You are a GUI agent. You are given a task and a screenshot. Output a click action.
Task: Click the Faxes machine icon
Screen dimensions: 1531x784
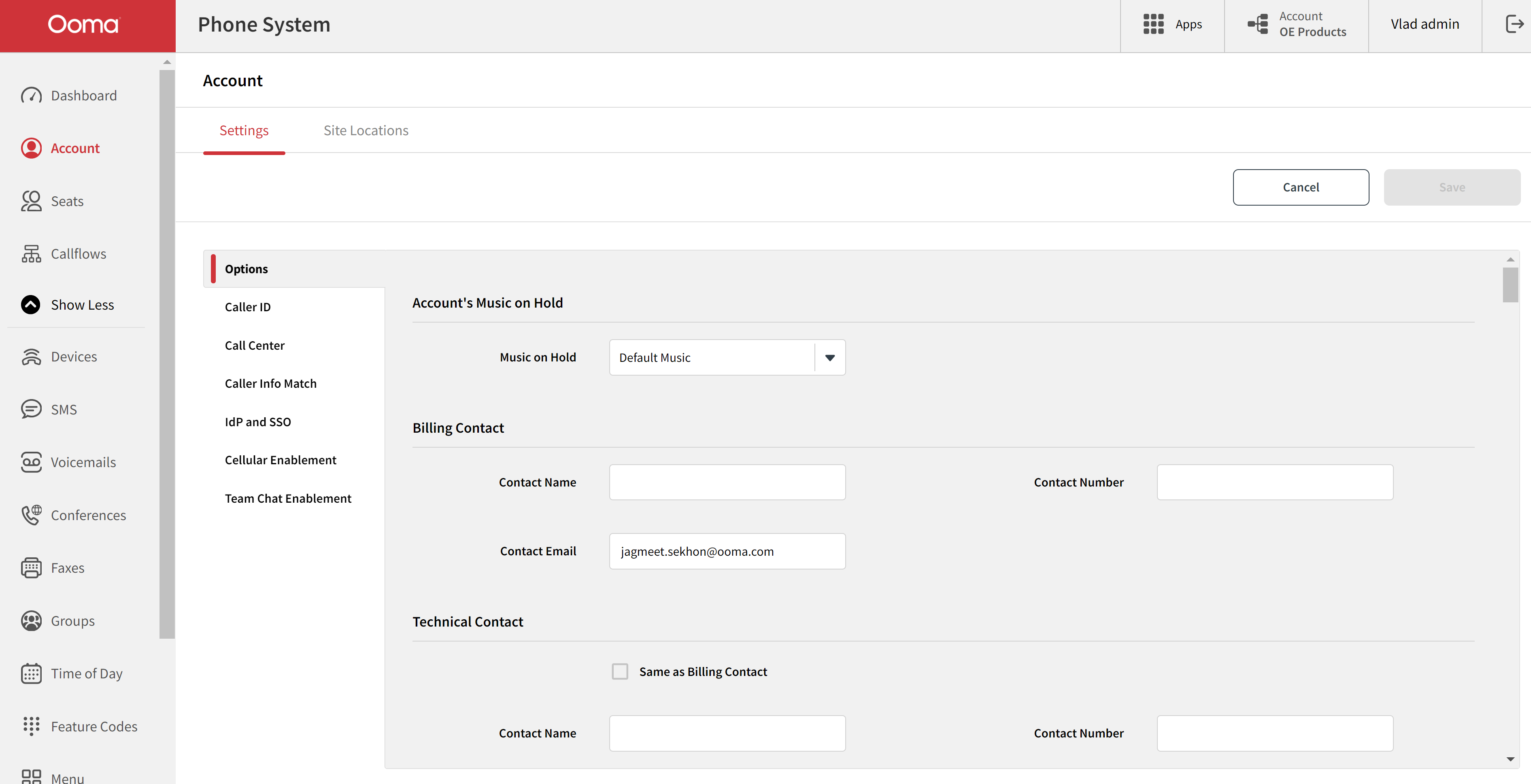pos(31,567)
